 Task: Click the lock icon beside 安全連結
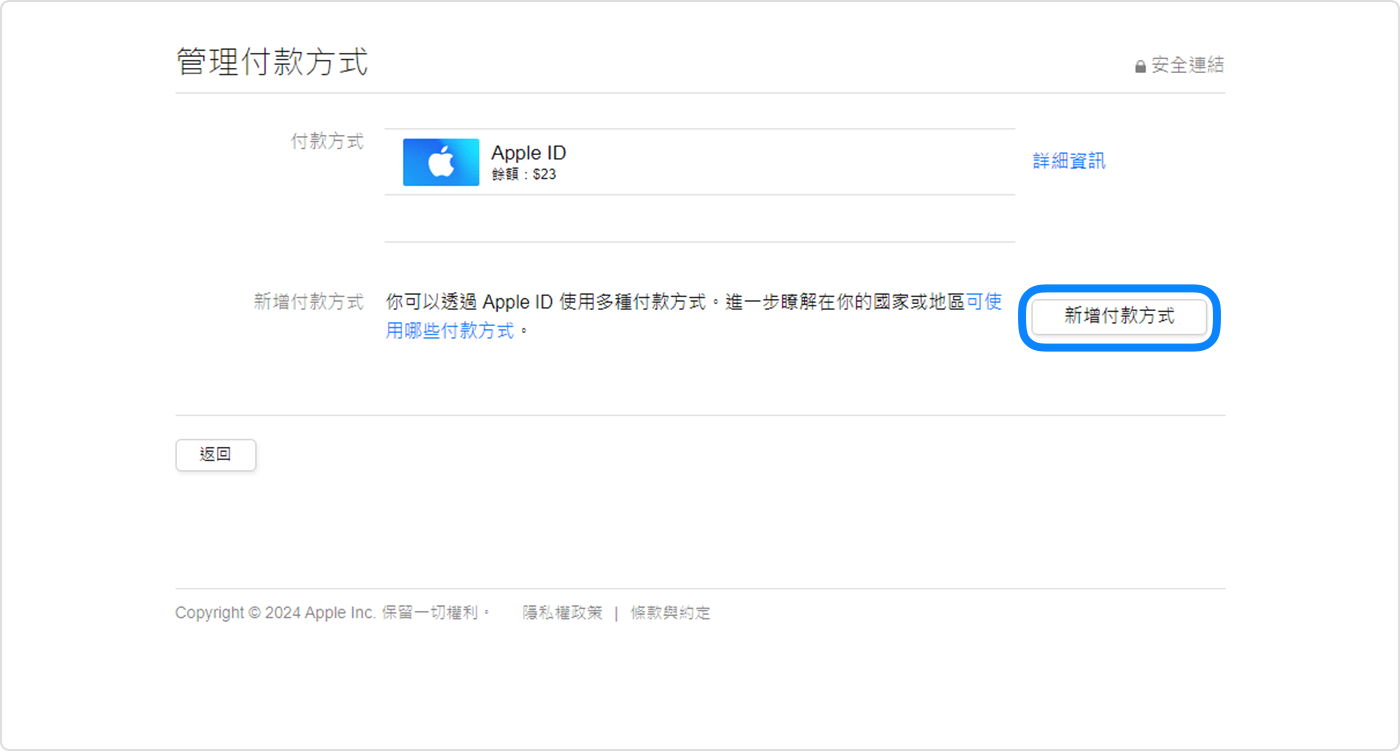pyautogui.click(x=1140, y=66)
